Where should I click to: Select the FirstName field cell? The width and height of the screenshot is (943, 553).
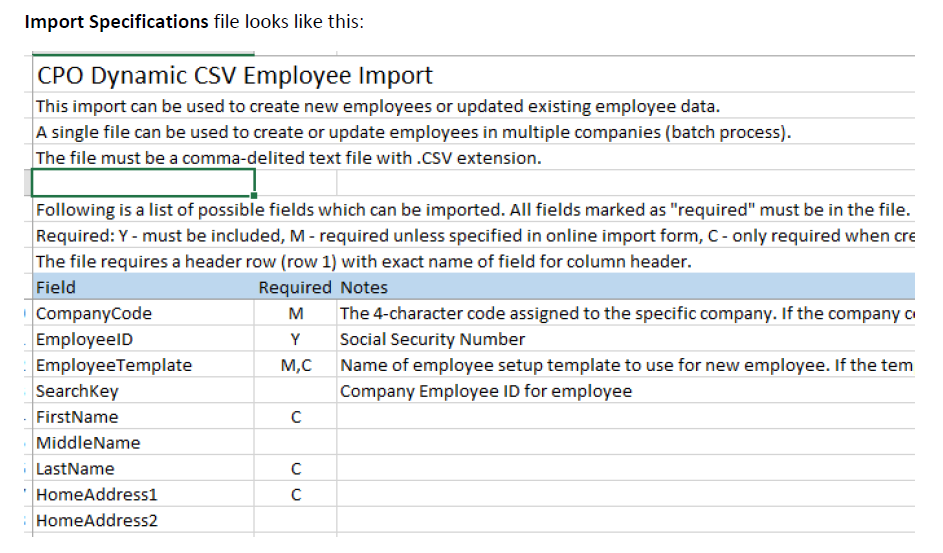pyautogui.click(x=143, y=417)
